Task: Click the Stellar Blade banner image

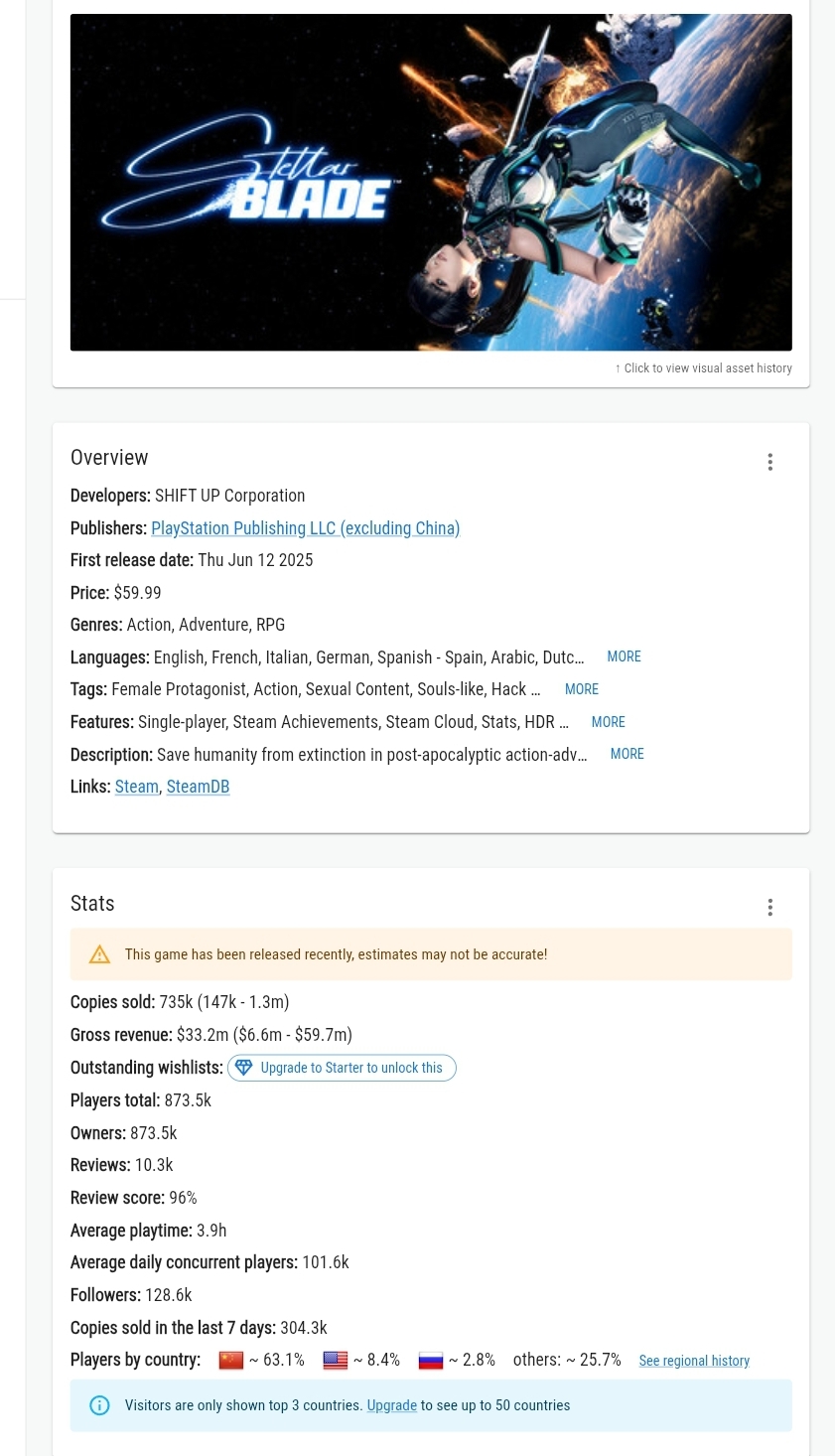Action: click(x=431, y=182)
